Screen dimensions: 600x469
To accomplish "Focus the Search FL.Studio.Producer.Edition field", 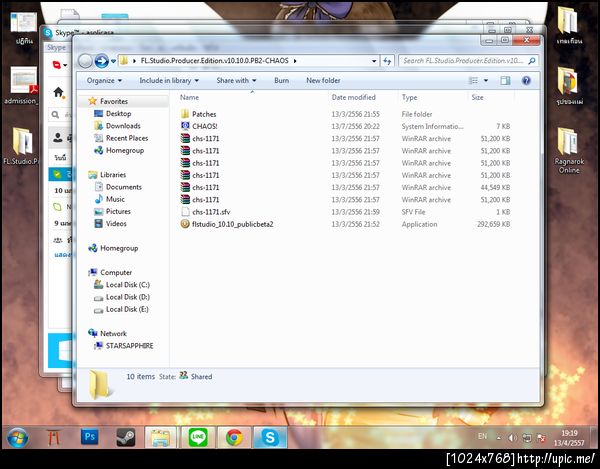I will pos(468,60).
